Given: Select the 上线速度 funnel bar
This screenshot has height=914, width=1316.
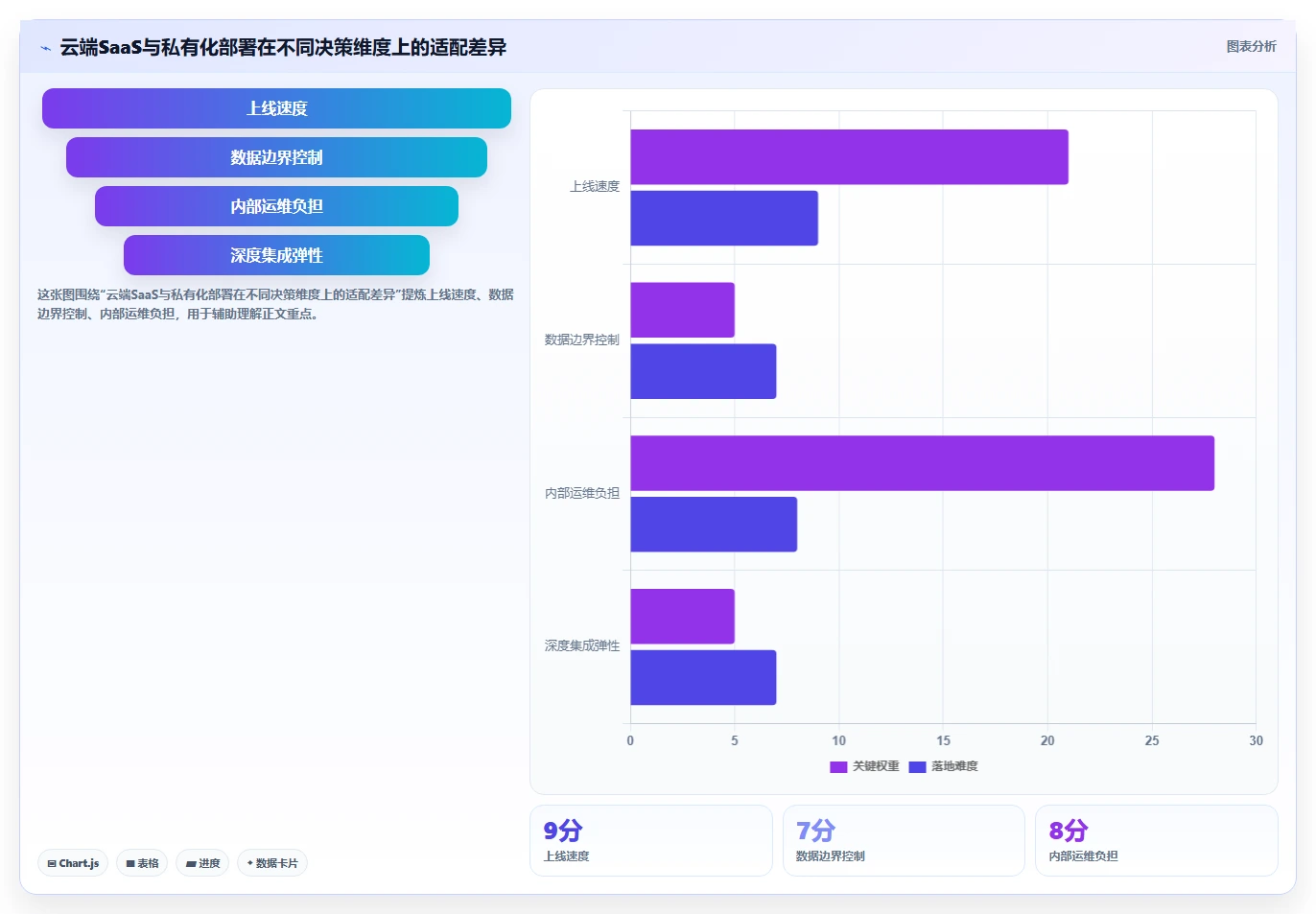Looking at the screenshot, I should 276,108.
